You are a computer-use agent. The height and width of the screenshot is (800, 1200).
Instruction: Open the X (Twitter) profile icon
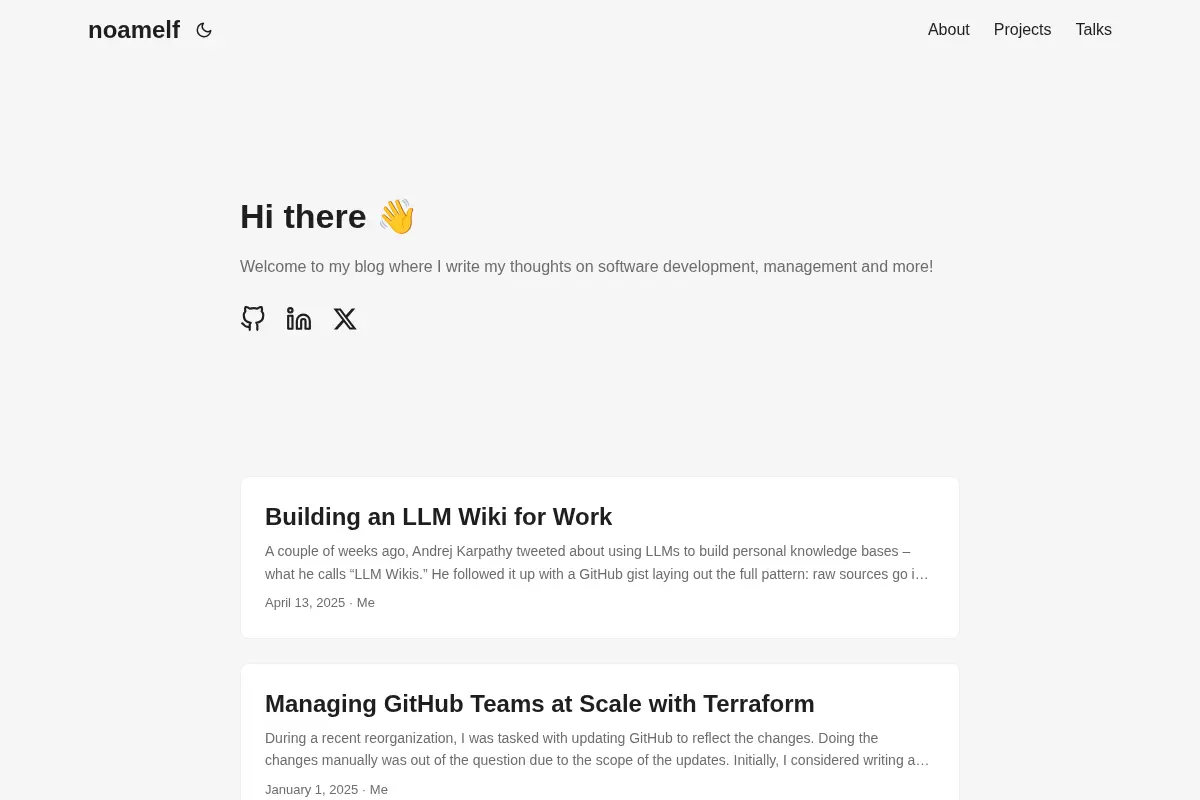(x=345, y=319)
